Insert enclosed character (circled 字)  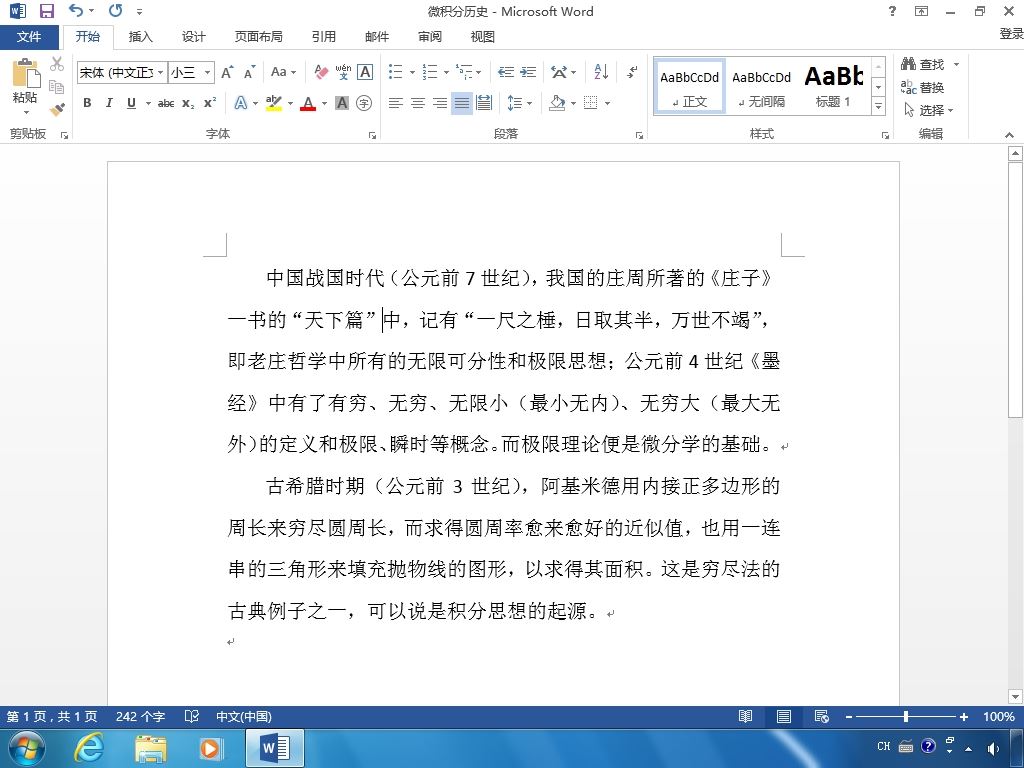[x=364, y=103]
